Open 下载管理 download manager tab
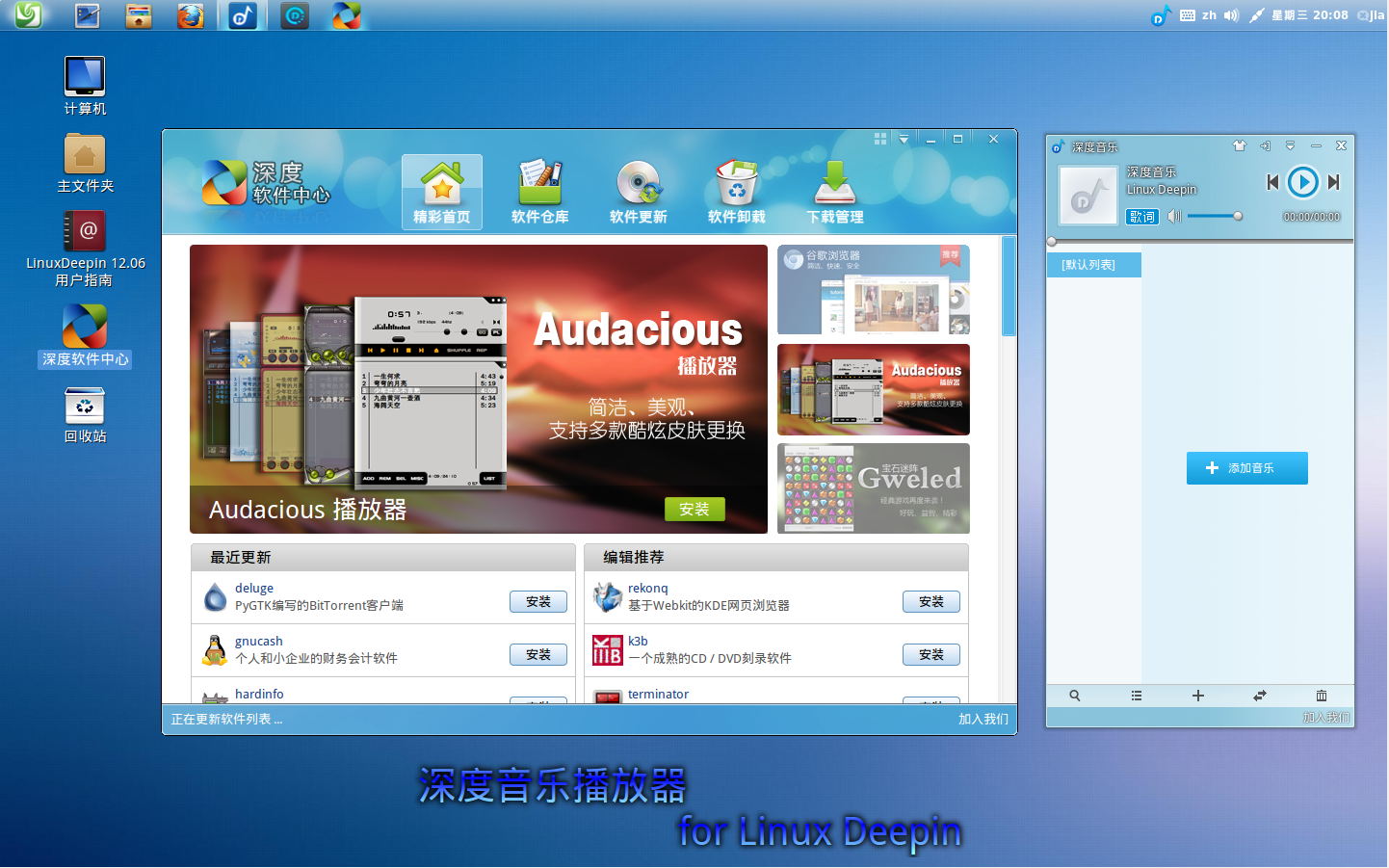This screenshot has height=868, width=1389. pos(835,192)
